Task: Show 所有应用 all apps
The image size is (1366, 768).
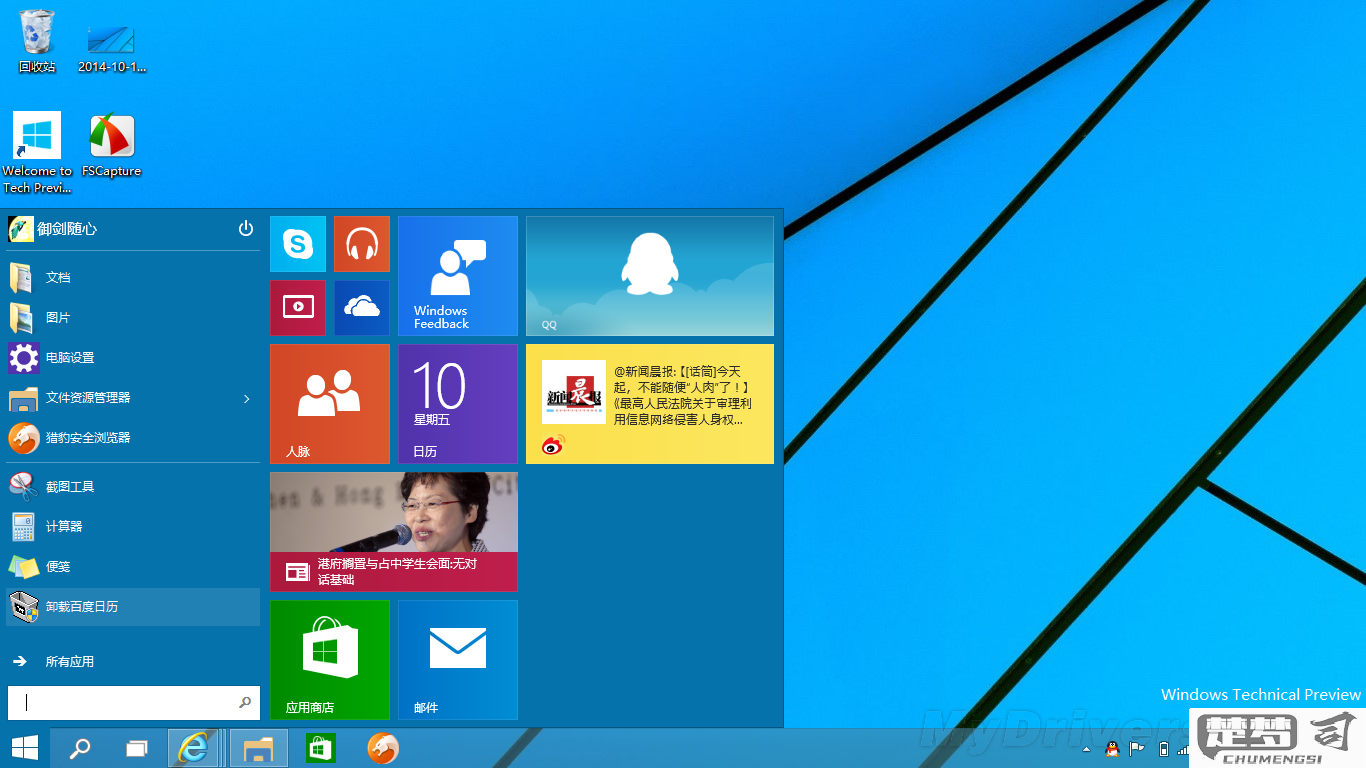Action: point(133,661)
